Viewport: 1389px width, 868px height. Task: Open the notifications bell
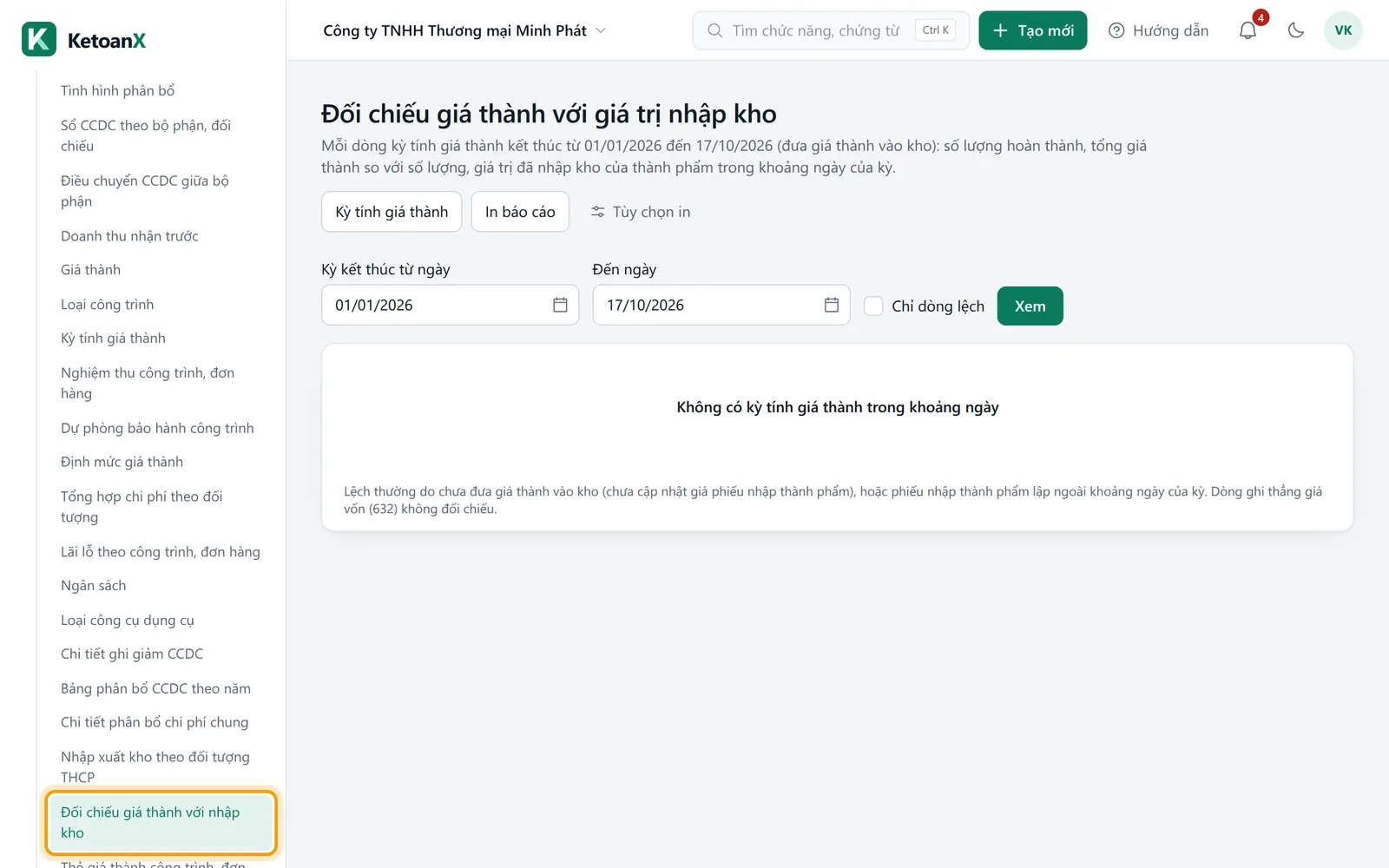click(x=1247, y=30)
